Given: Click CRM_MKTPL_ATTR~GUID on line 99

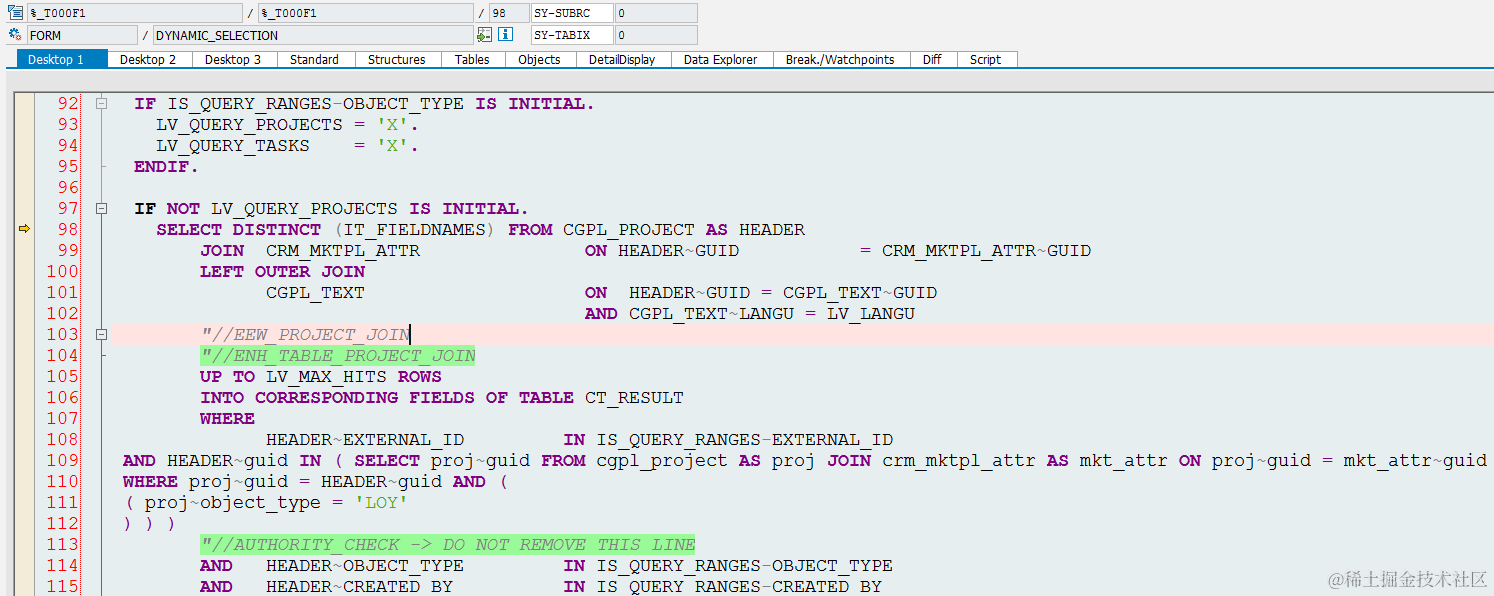Looking at the screenshot, I should click(x=986, y=251).
